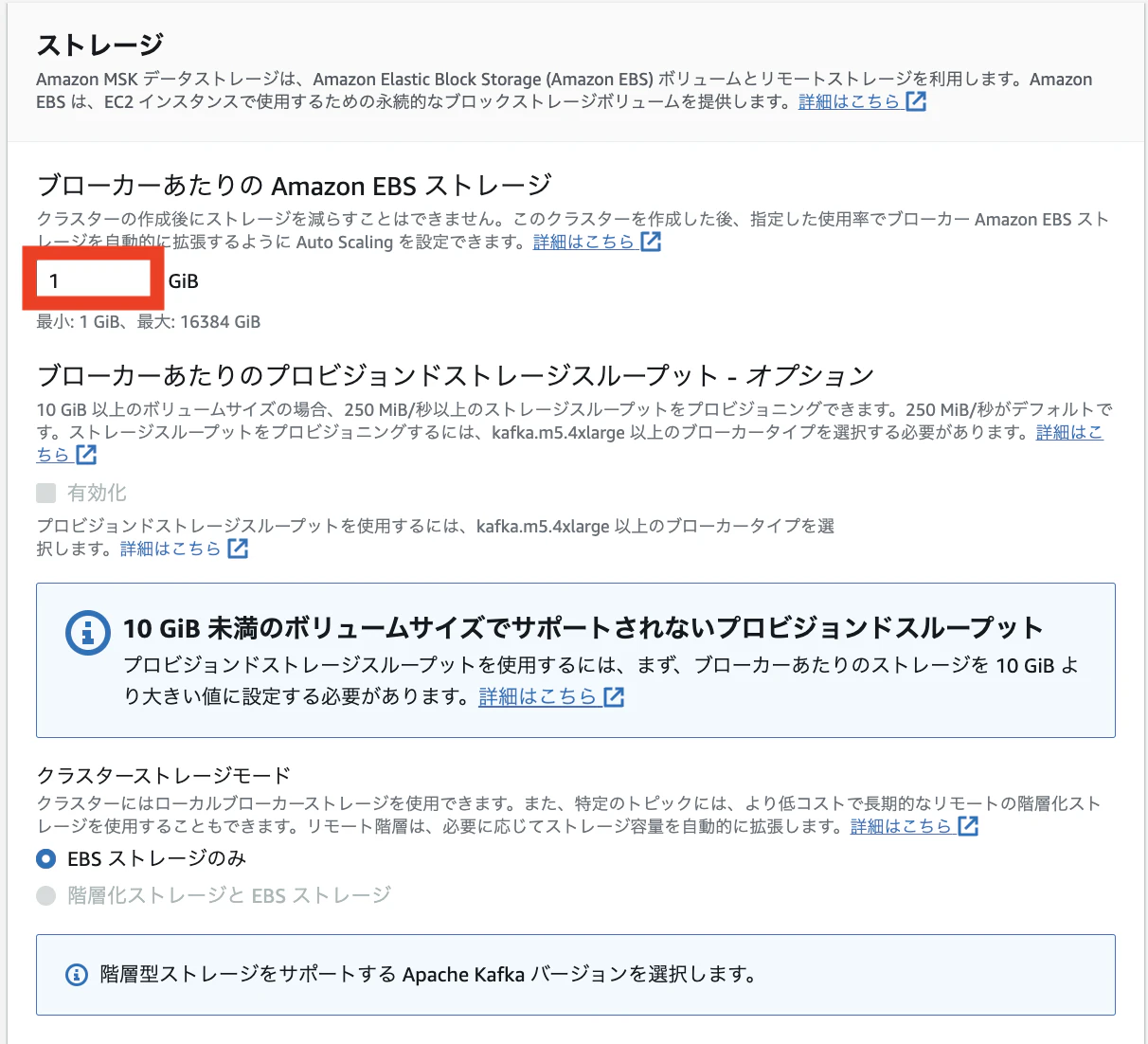
Task: Select the EBS storage only radio button
Action: click(46, 858)
